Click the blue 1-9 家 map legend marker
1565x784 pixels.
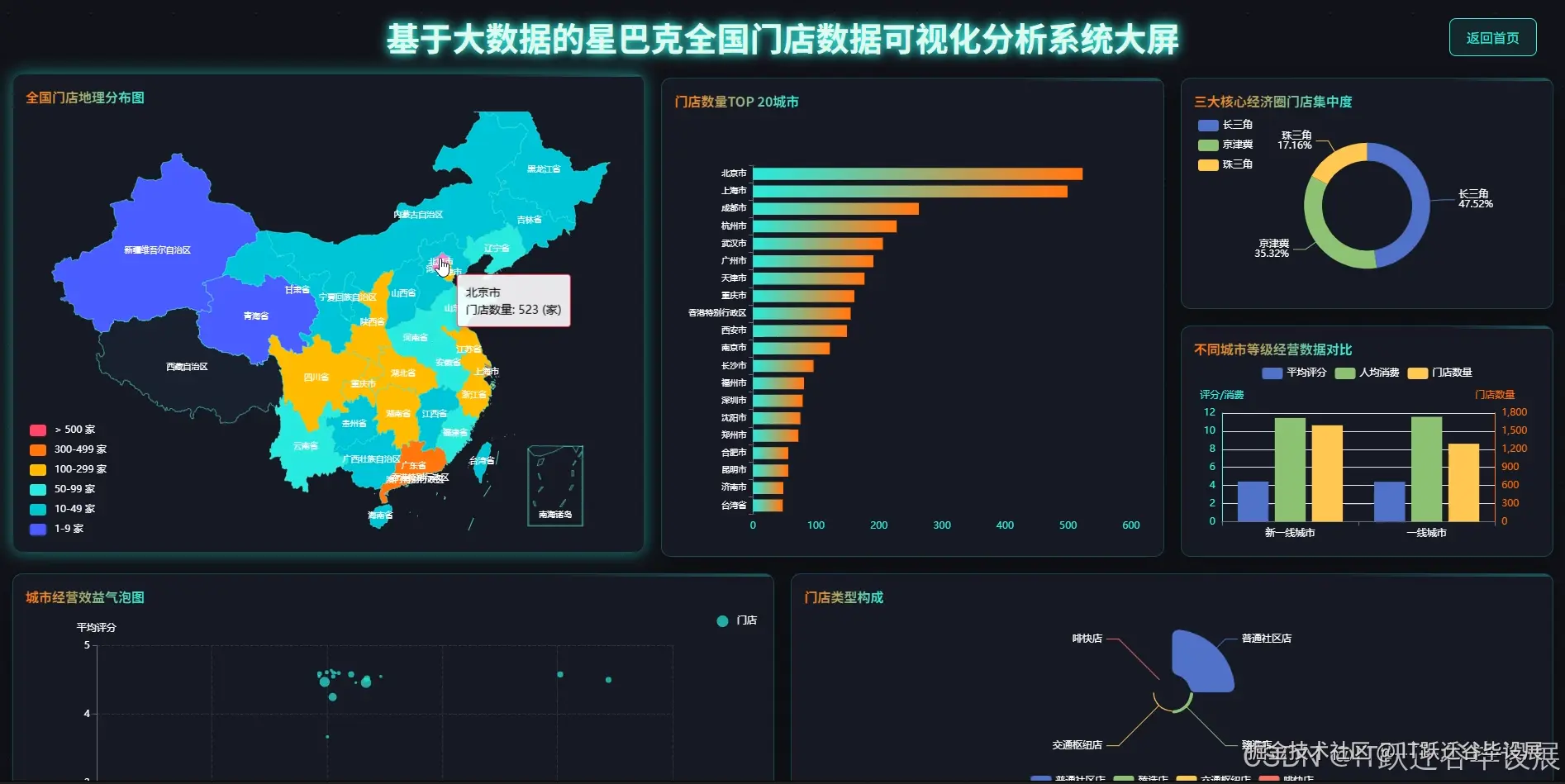[38, 529]
